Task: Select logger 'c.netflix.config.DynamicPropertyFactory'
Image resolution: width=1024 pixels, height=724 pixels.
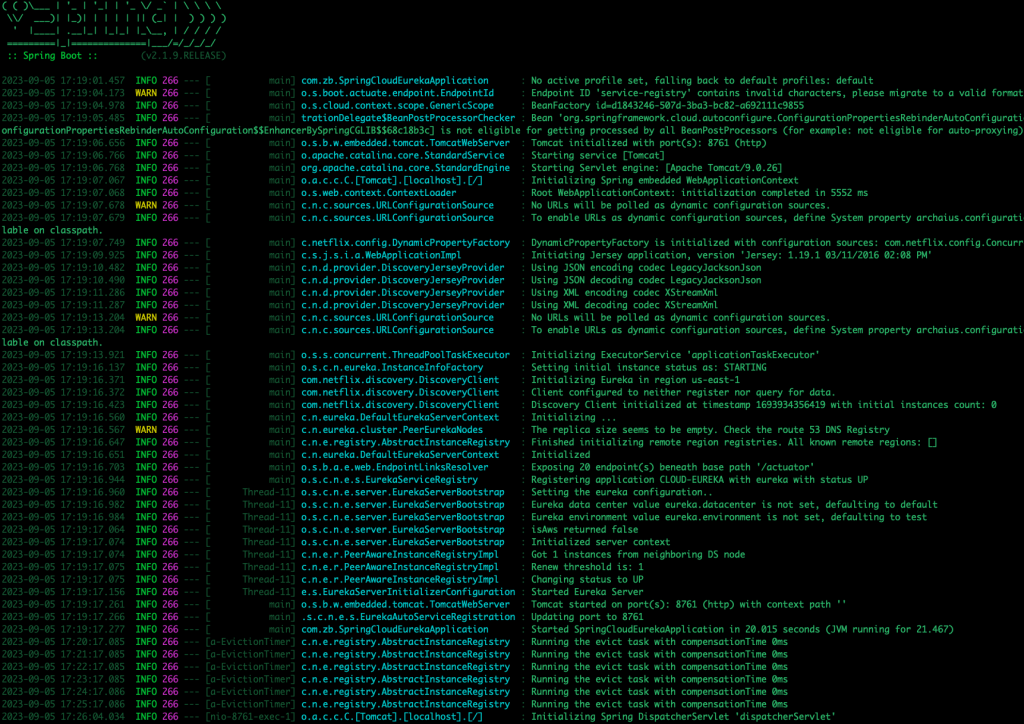Action: 405,242
